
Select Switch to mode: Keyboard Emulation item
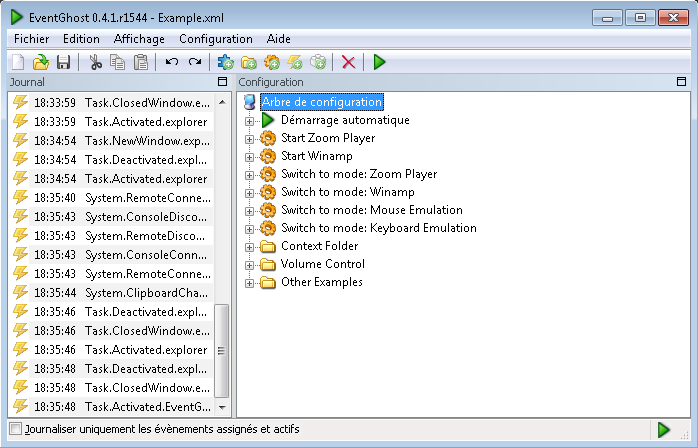(379, 228)
